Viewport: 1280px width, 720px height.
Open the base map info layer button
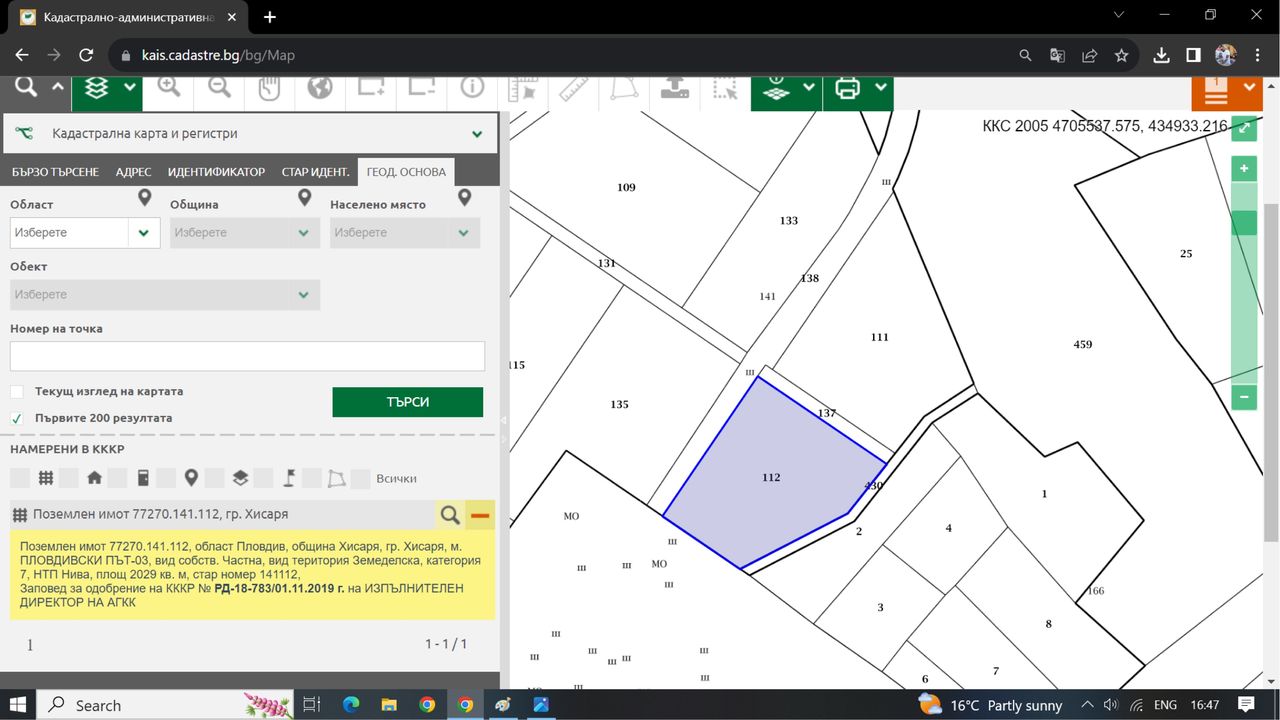pos(777,88)
